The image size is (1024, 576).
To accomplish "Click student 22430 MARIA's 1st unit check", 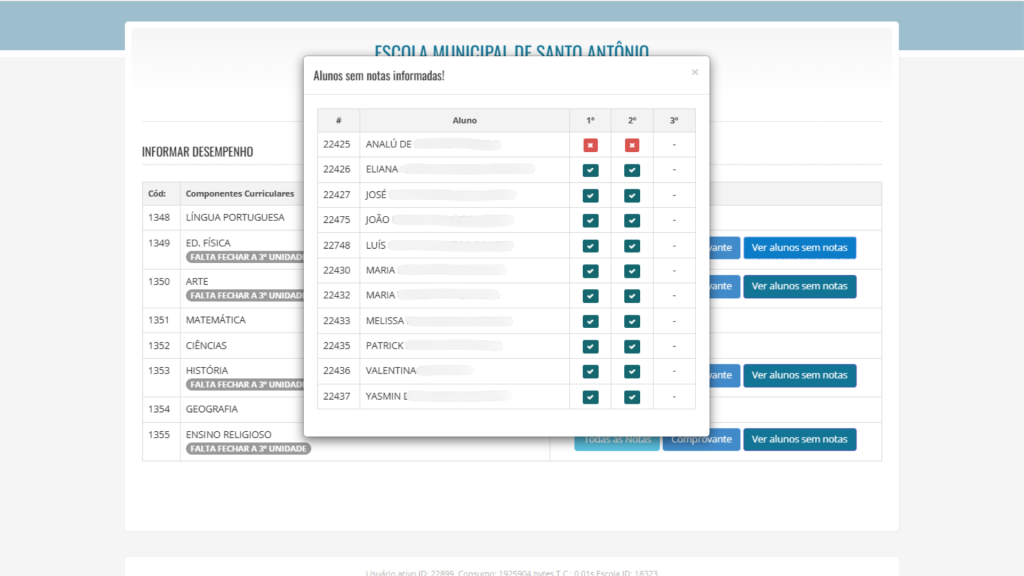I will point(590,271).
